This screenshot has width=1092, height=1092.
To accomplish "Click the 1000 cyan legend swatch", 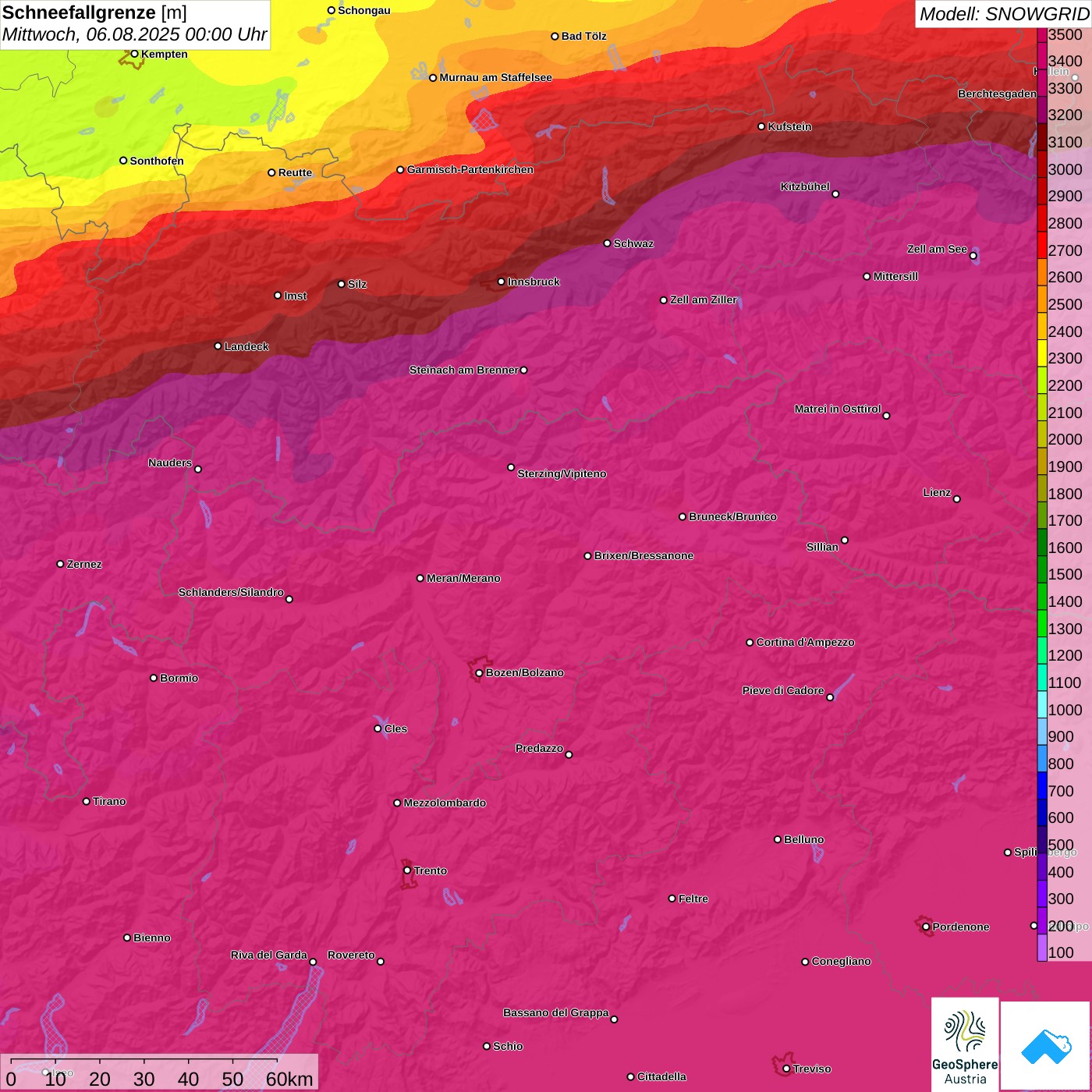I will pos(1042,704).
